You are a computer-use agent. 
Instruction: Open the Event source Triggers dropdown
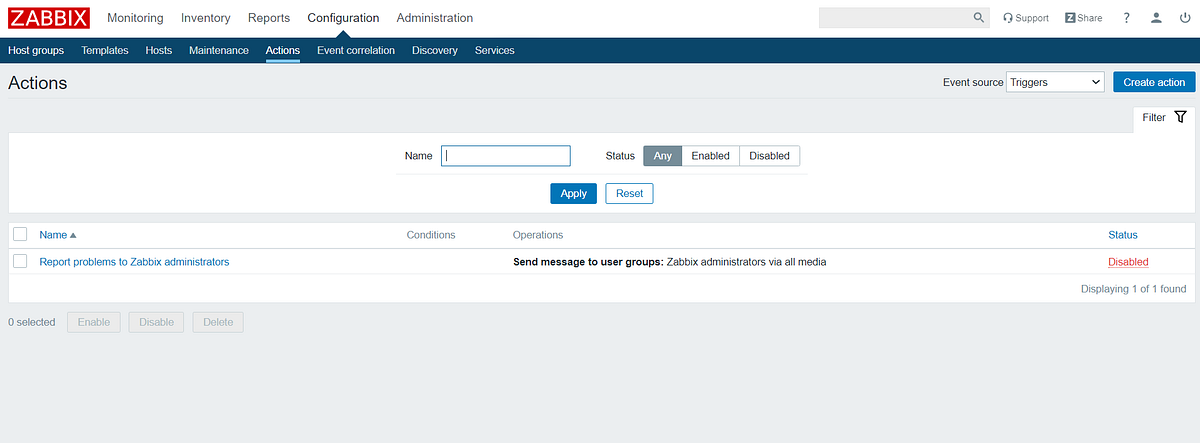coord(1055,82)
